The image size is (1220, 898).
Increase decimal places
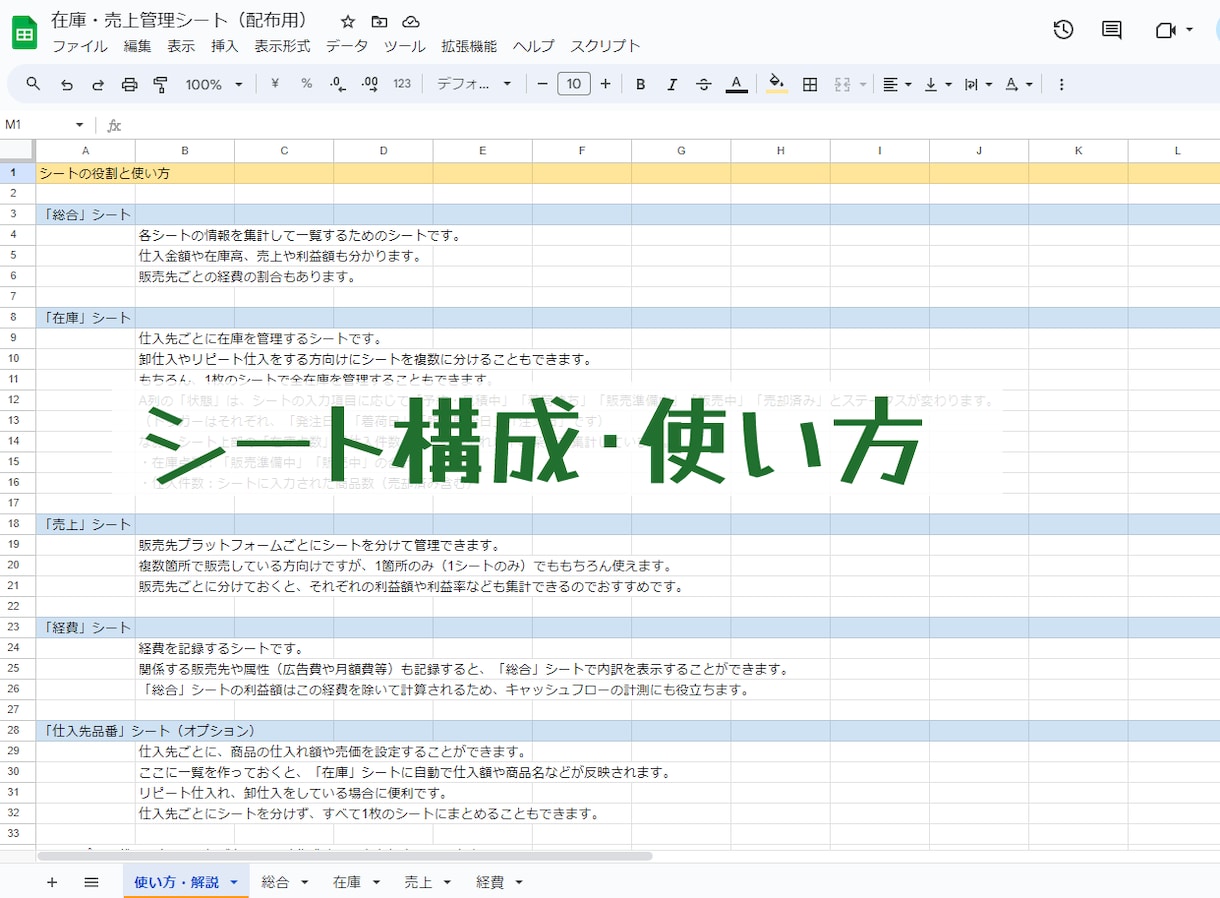(x=369, y=84)
